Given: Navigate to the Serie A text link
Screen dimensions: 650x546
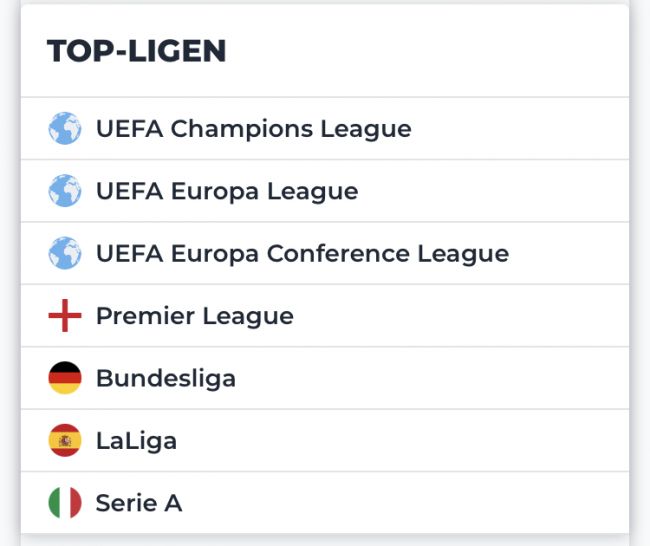Looking at the screenshot, I should coord(138,503).
